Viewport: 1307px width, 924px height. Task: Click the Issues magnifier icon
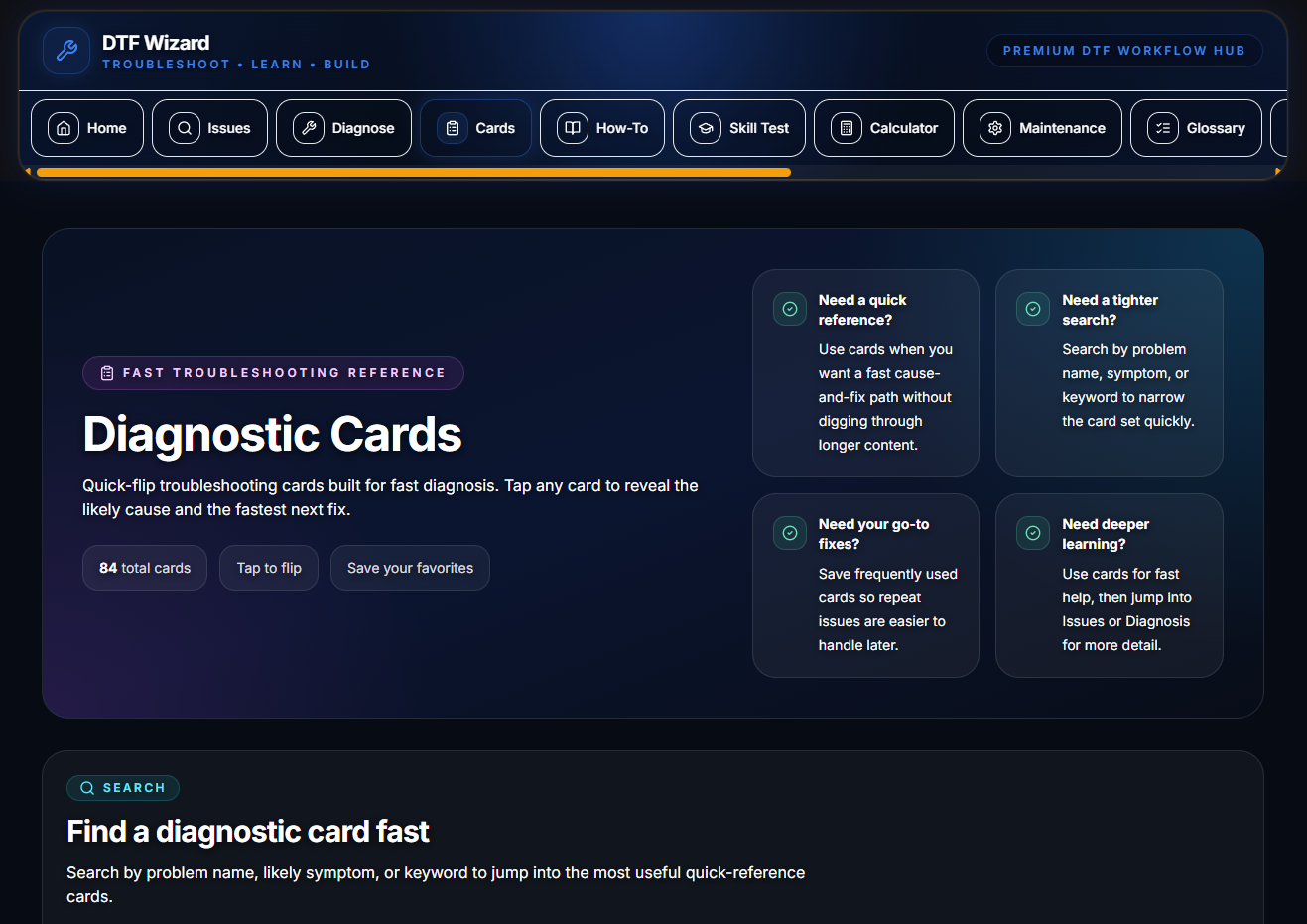tap(185, 128)
